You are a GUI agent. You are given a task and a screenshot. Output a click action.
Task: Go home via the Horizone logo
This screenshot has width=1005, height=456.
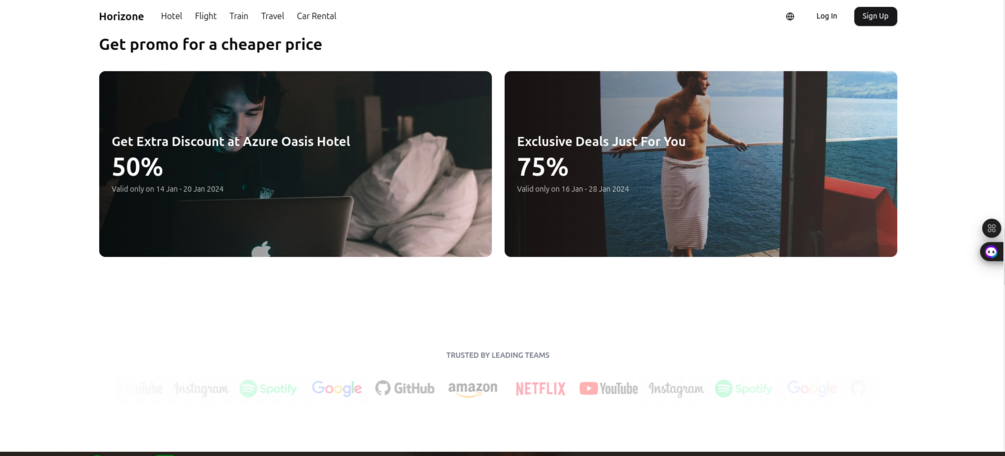pyautogui.click(x=121, y=17)
